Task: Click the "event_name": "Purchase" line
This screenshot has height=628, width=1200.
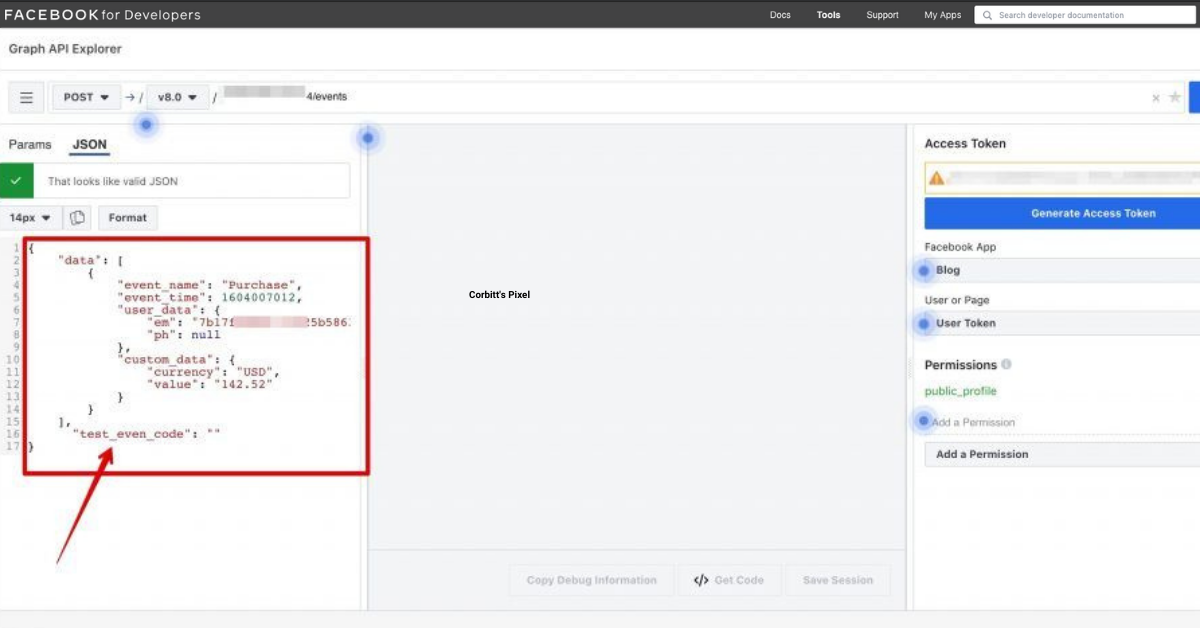Action: pos(209,285)
